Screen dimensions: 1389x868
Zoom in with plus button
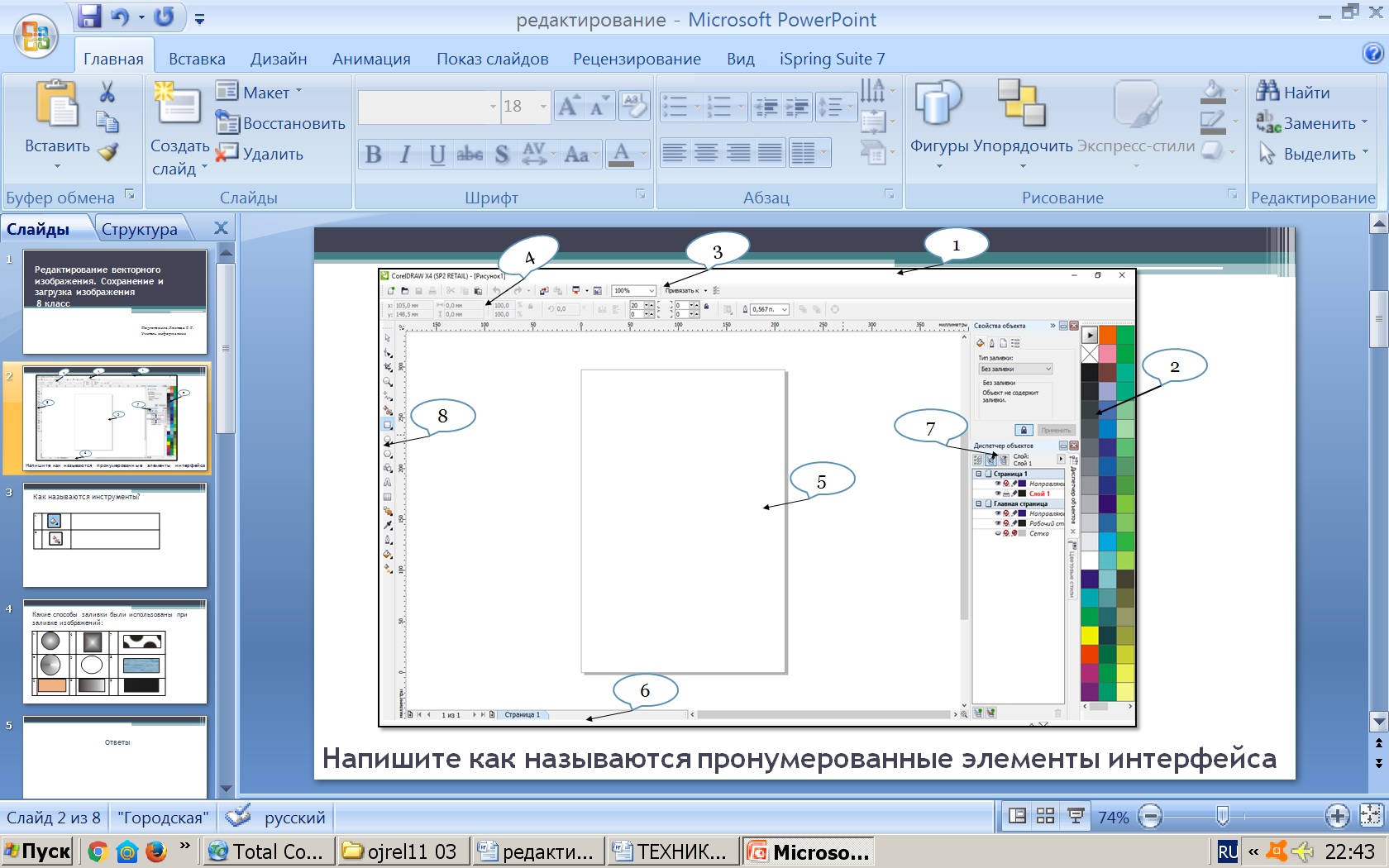point(1337,817)
